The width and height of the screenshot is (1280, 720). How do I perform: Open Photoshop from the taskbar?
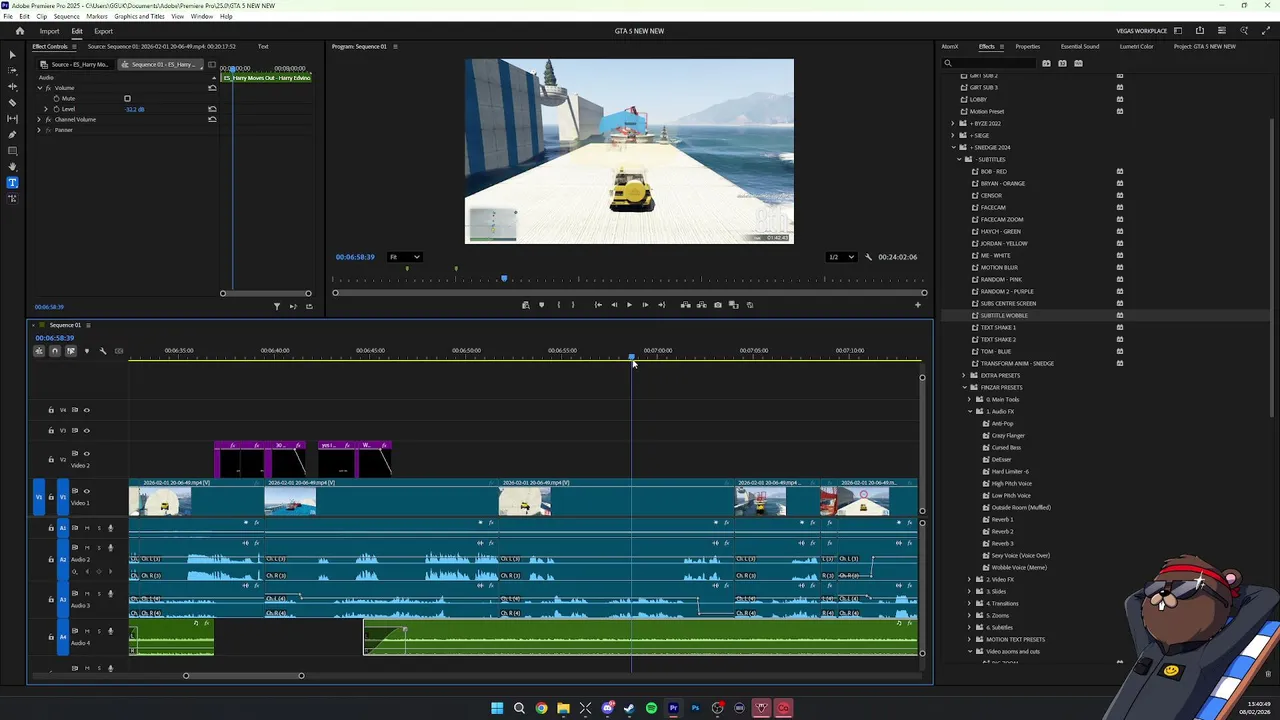click(695, 708)
